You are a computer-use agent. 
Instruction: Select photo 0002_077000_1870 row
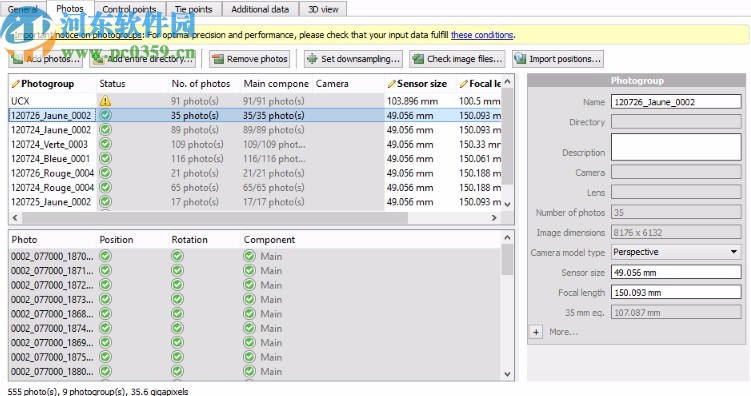point(255,256)
